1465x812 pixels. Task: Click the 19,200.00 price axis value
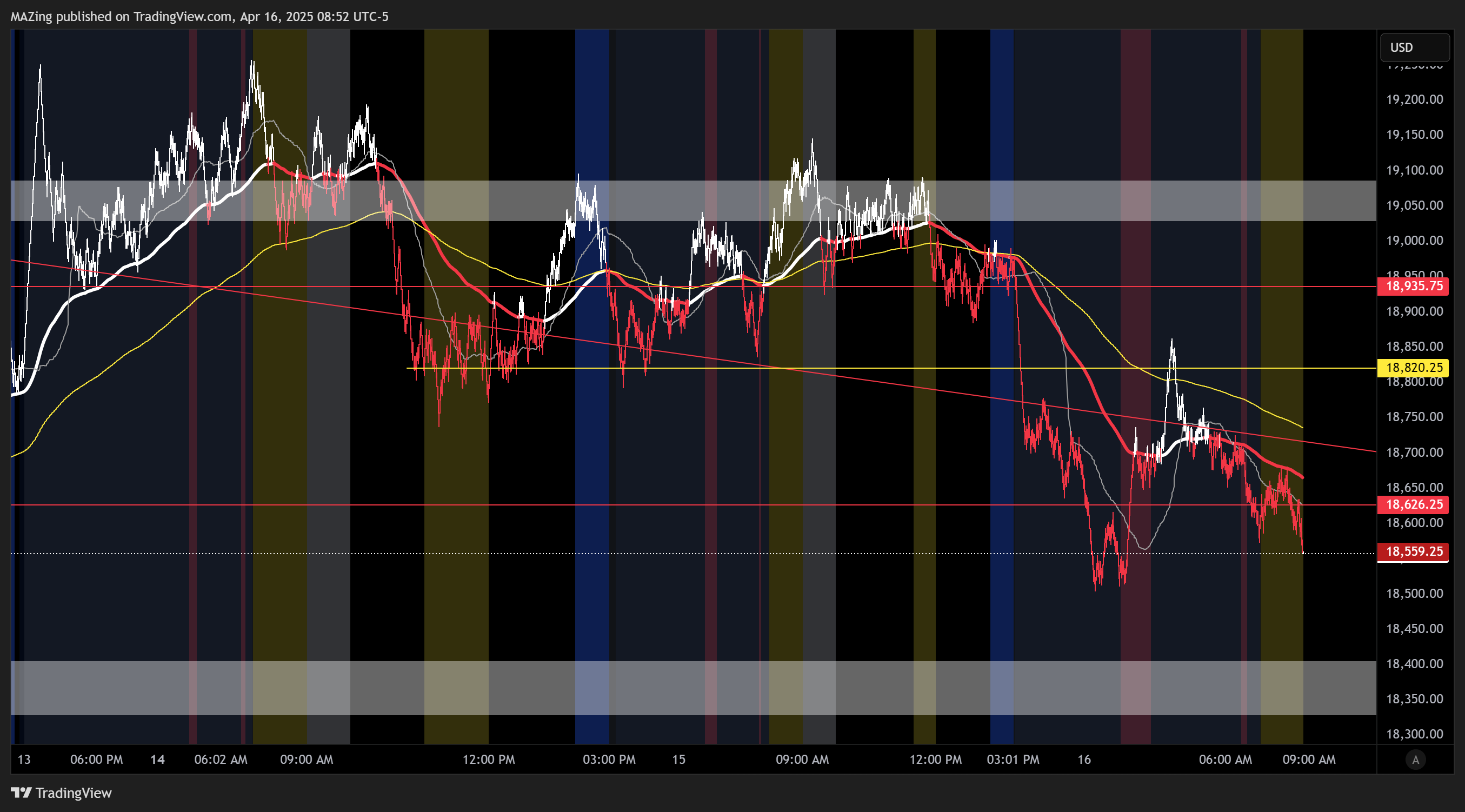[x=1414, y=99]
